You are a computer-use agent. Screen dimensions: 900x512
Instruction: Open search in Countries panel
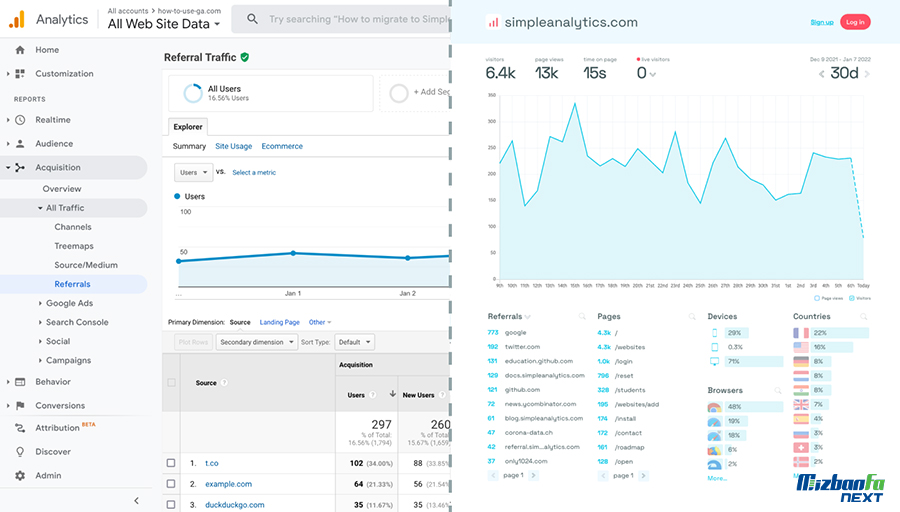(x=863, y=316)
